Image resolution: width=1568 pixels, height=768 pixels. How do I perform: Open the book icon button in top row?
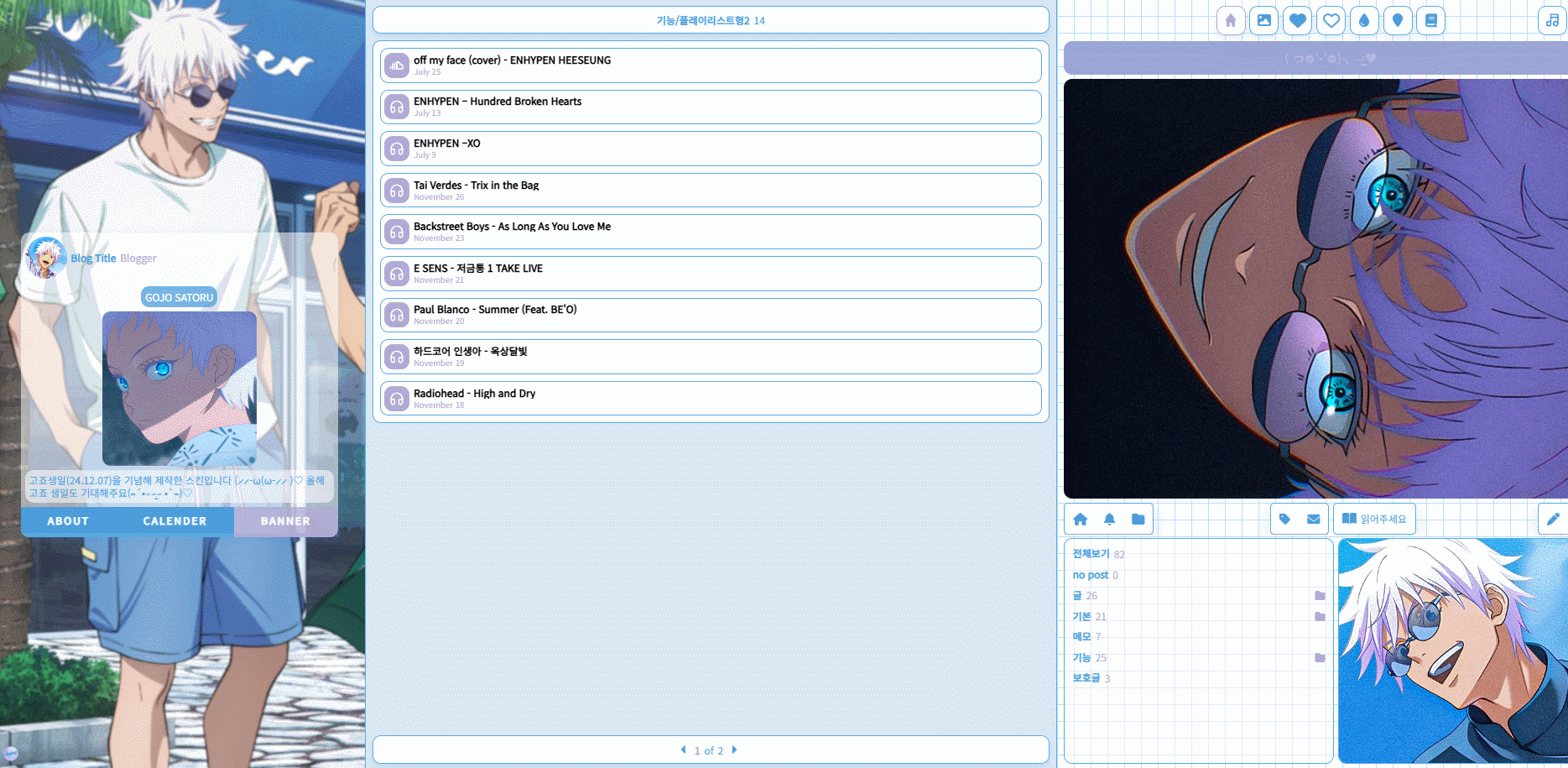pos(1431,21)
